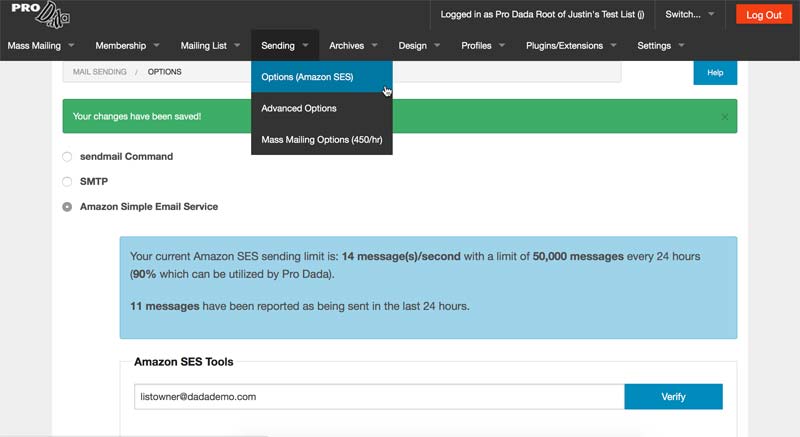Click the '11 messages' sent count text
800x437 pixels.
pos(165,306)
